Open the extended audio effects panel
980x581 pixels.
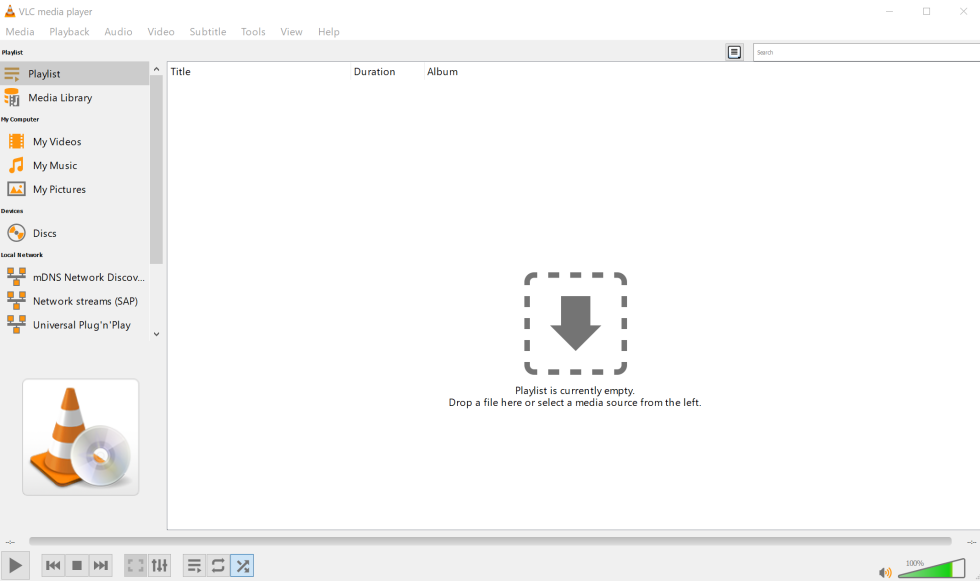pos(159,565)
